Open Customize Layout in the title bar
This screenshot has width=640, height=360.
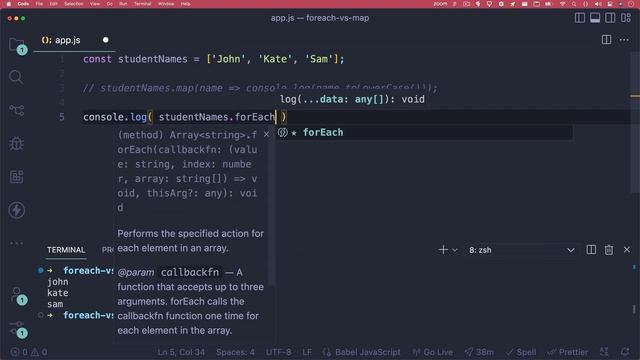pos(626,18)
